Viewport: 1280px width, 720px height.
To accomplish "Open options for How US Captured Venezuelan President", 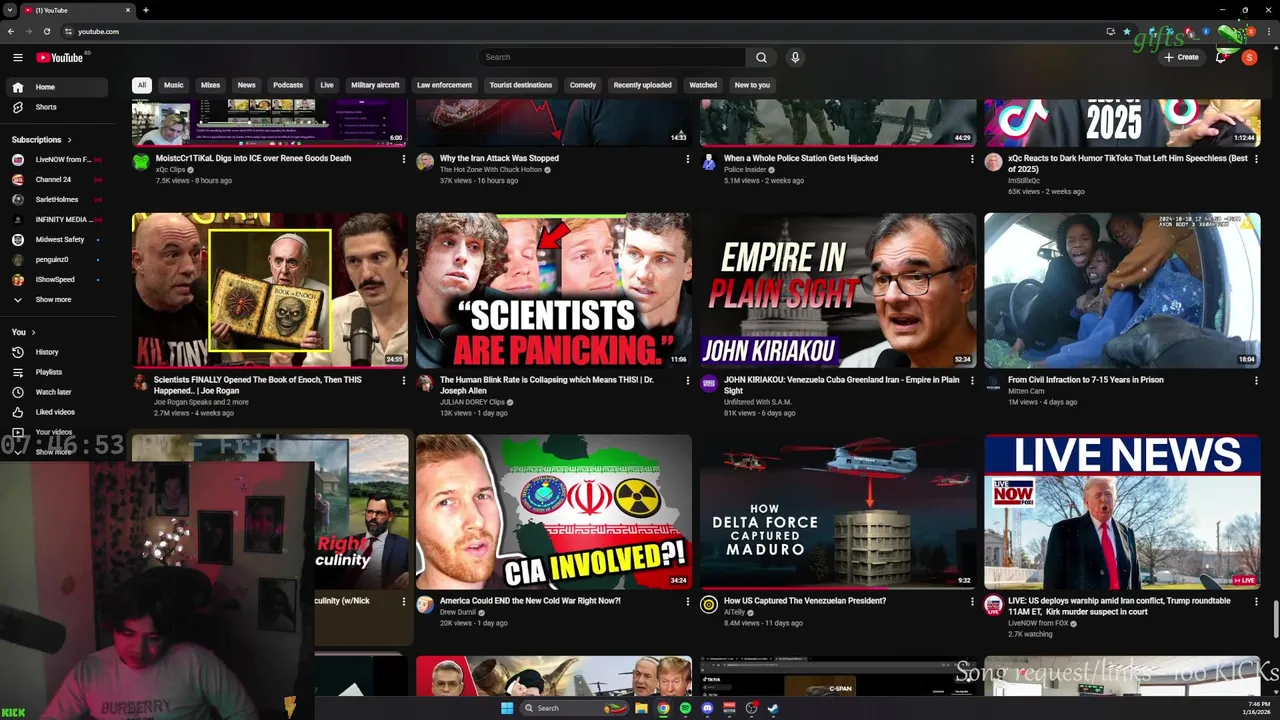I will (972, 602).
